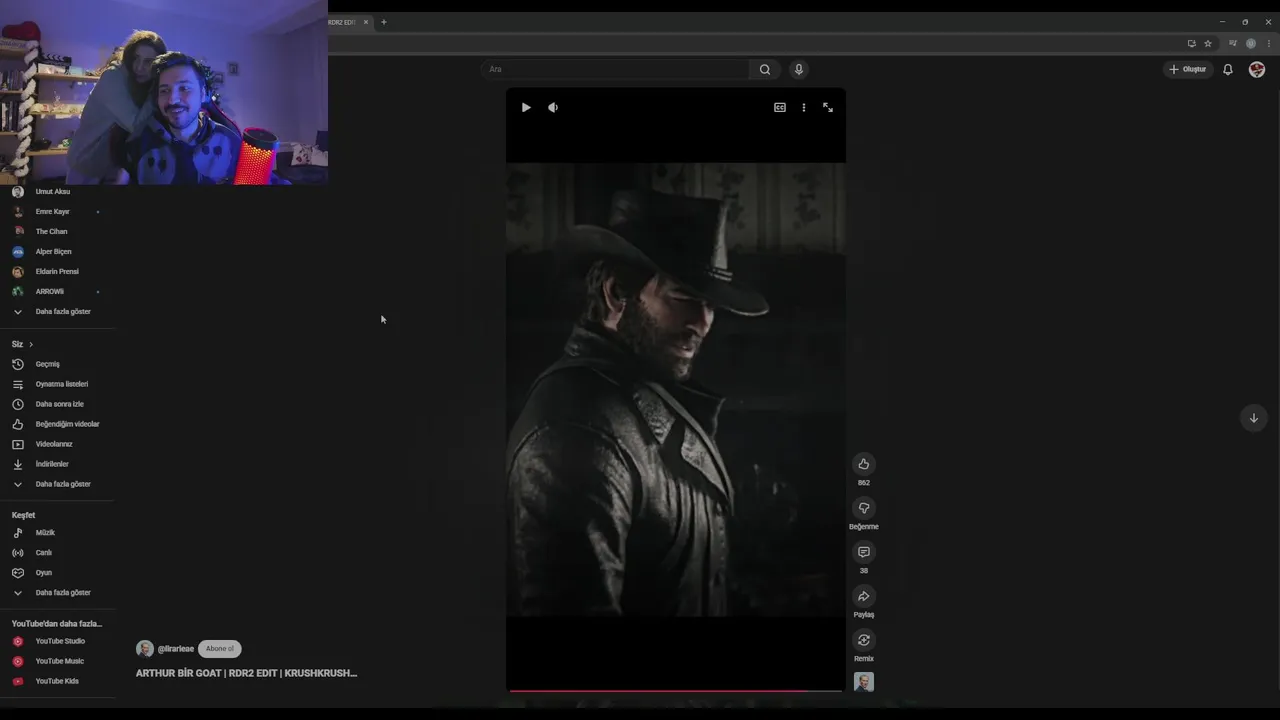Share the Short via Paylaş
Screen dimensions: 1280x720
tap(864, 596)
